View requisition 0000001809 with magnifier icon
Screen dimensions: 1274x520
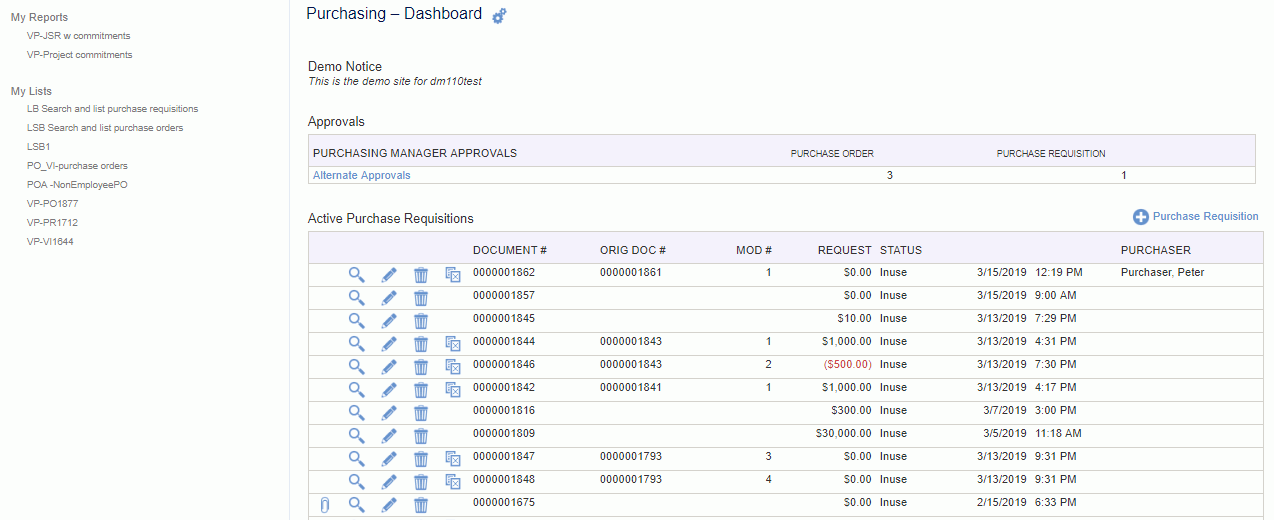click(x=356, y=435)
